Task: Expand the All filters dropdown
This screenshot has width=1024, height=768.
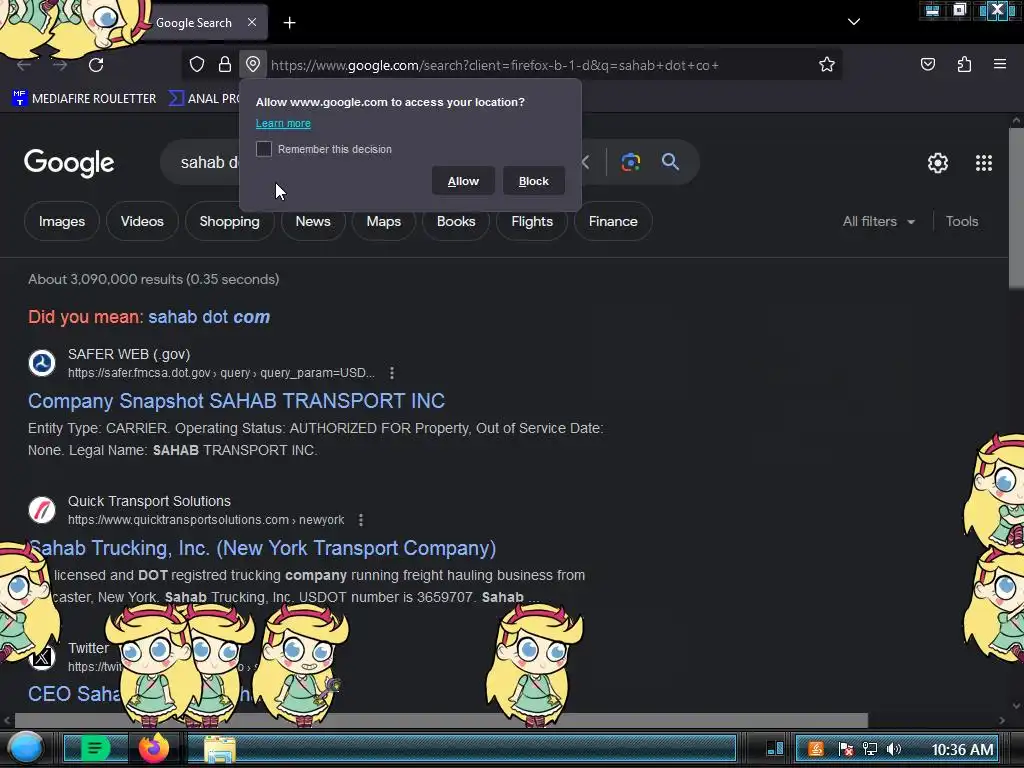Action: [878, 221]
